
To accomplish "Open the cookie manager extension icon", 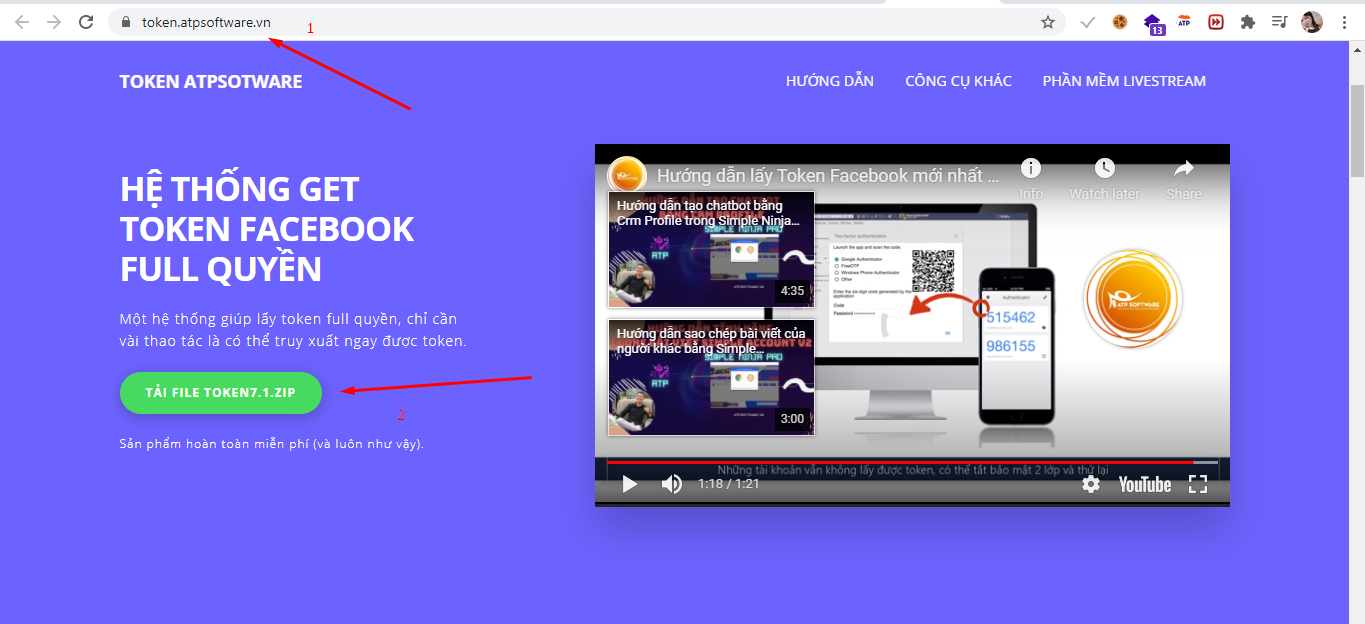I will pyautogui.click(x=1118, y=21).
